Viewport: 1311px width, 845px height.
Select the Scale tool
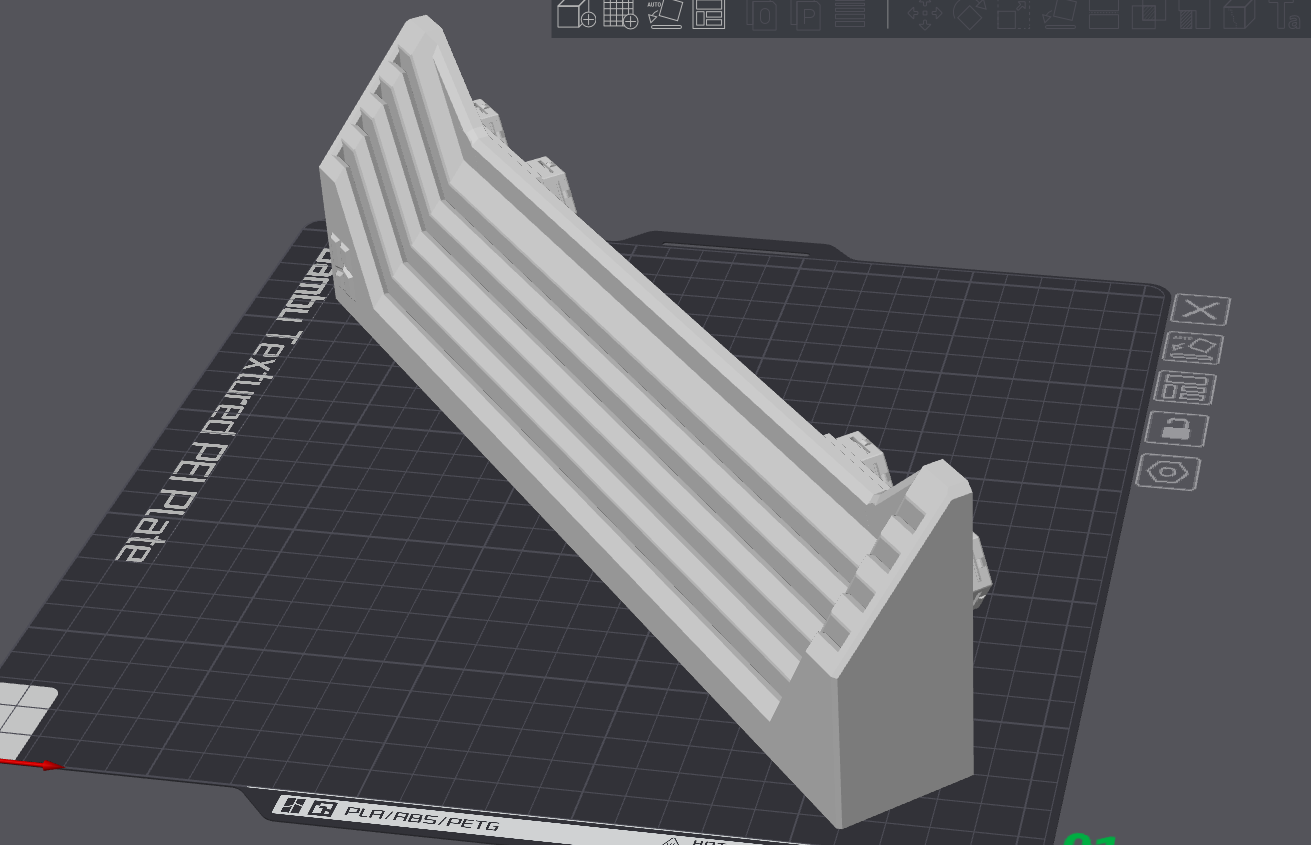pyautogui.click(x=1013, y=14)
